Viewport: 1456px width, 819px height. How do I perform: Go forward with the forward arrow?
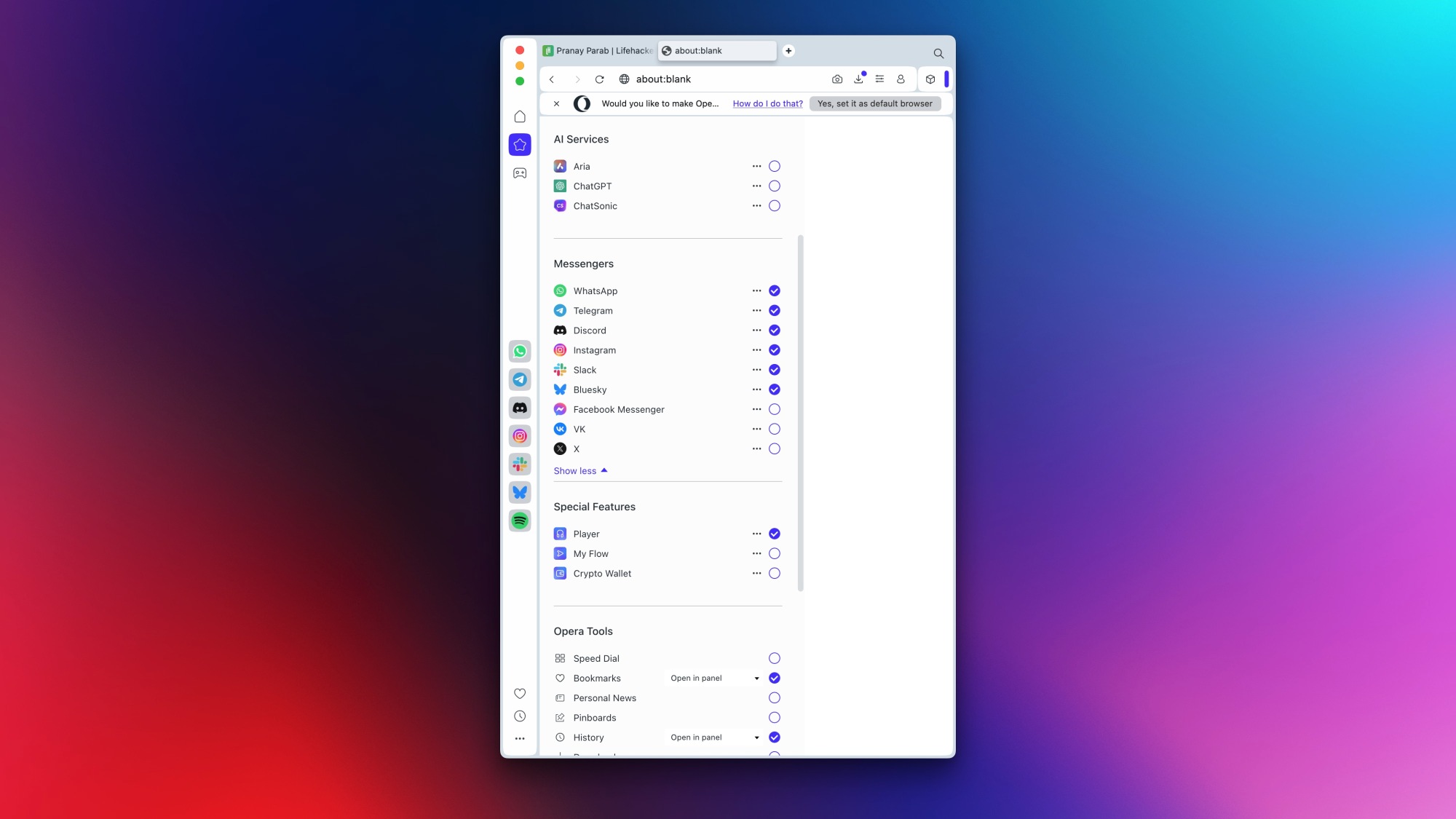577,79
